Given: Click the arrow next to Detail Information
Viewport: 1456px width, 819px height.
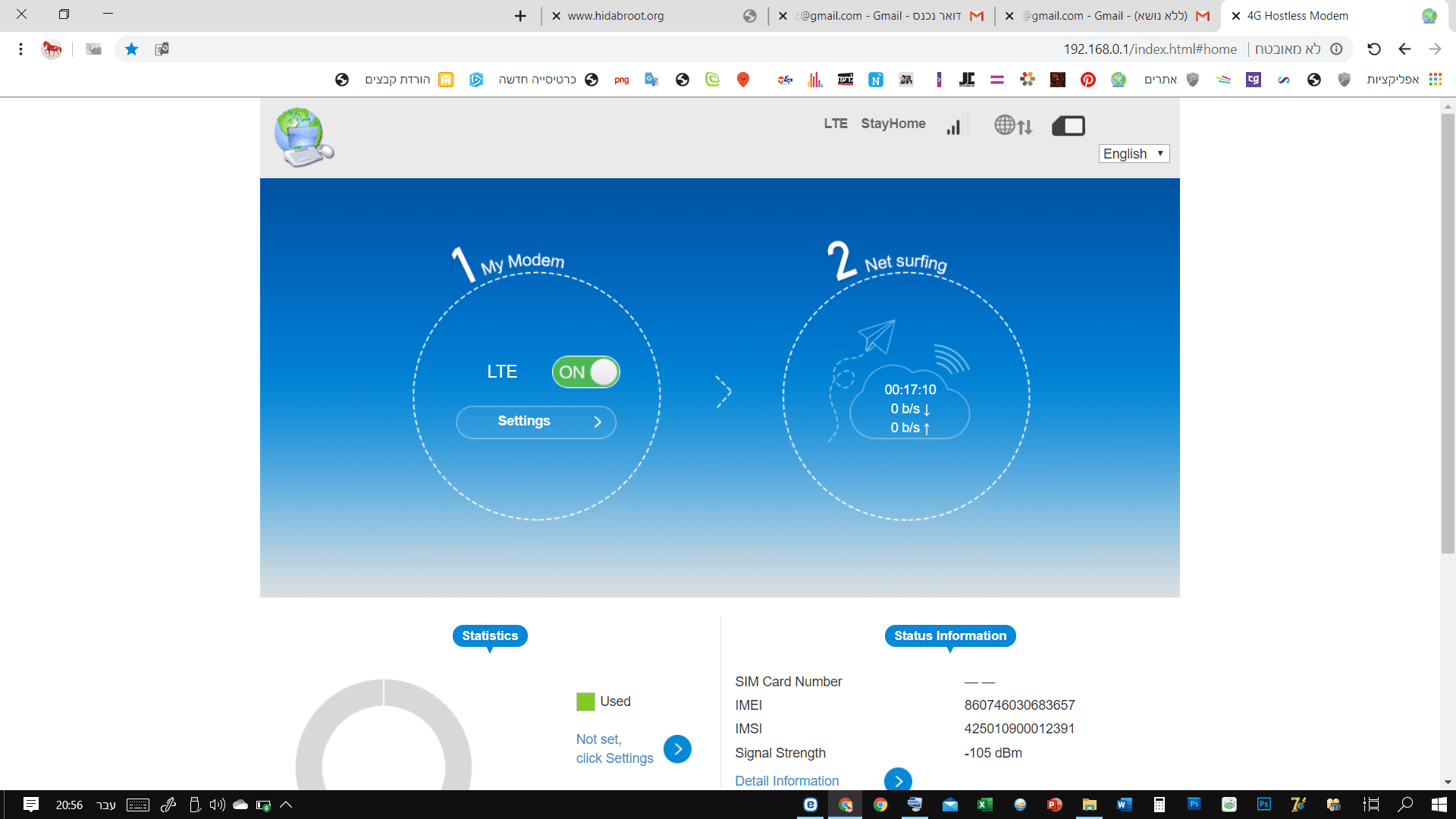Looking at the screenshot, I should [x=898, y=780].
